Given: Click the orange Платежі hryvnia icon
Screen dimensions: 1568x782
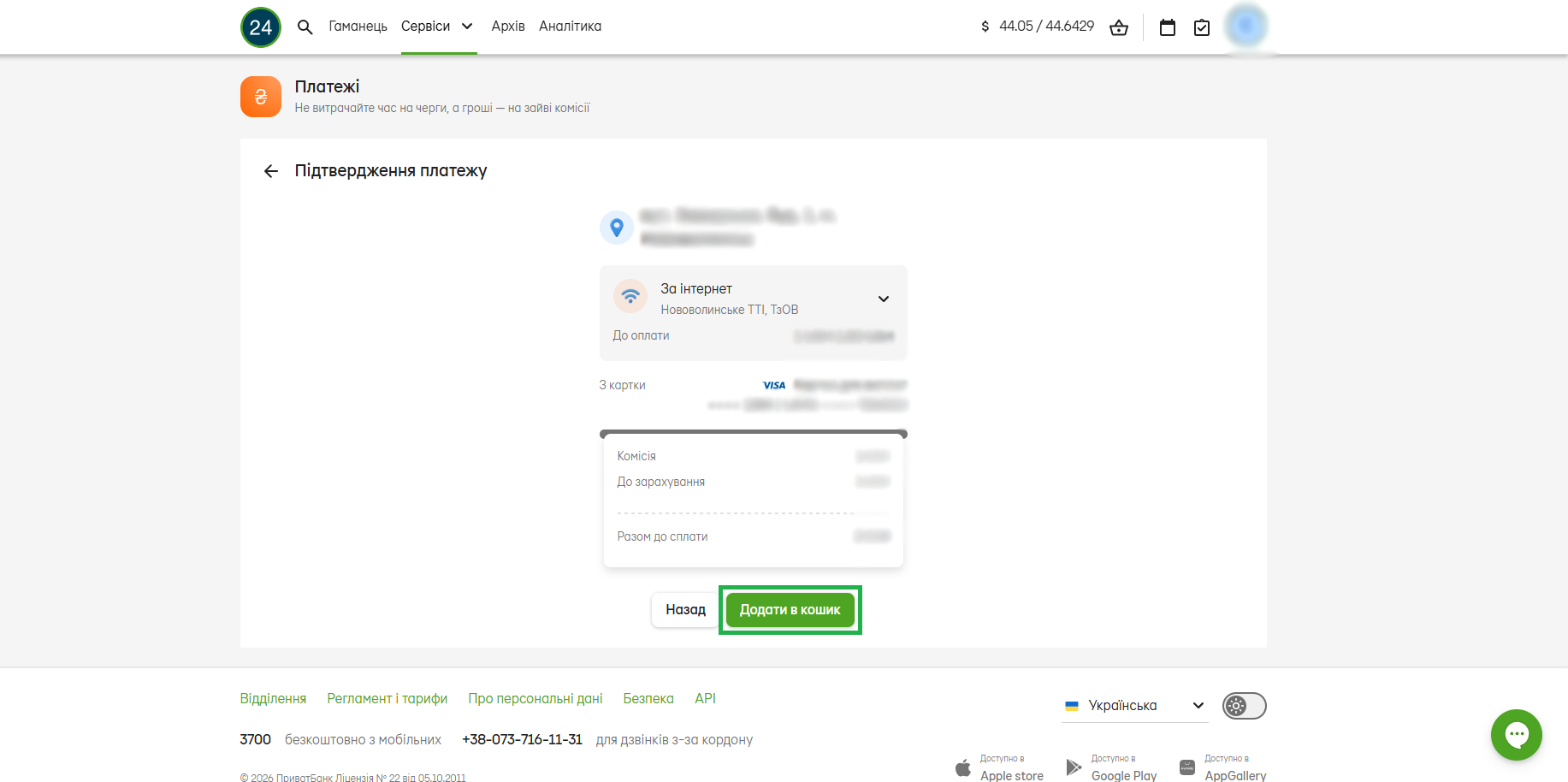Looking at the screenshot, I should click(261, 97).
